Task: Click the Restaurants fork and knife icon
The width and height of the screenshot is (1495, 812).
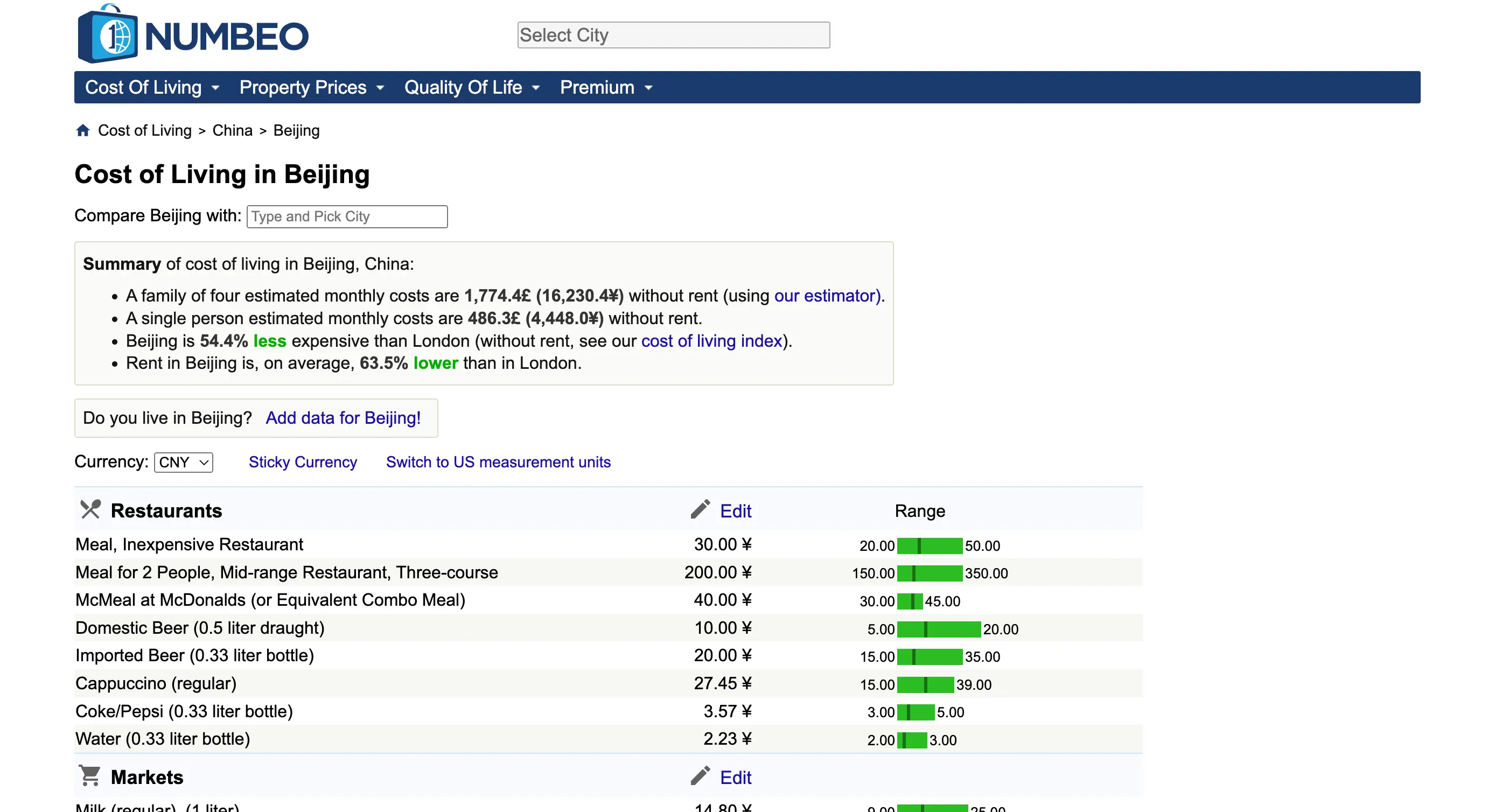Action: [x=90, y=509]
